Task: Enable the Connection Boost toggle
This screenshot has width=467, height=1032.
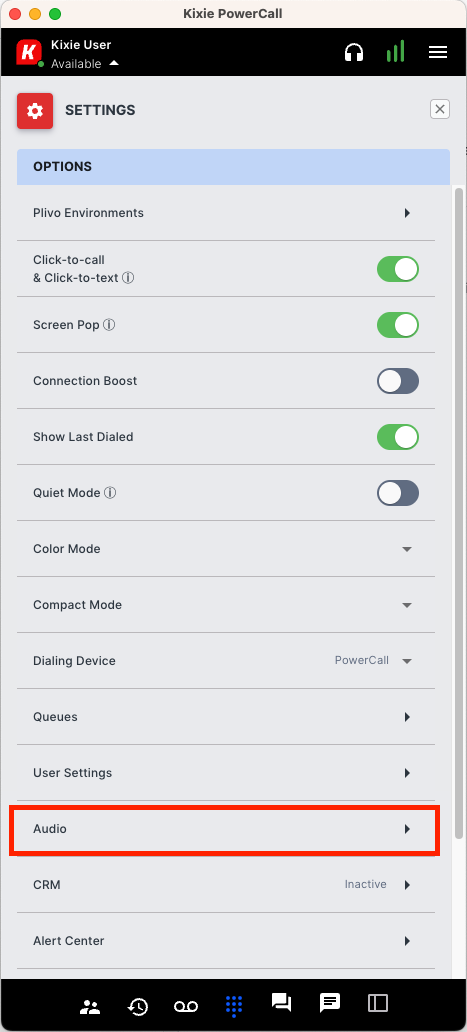Action: pyautogui.click(x=398, y=381)
